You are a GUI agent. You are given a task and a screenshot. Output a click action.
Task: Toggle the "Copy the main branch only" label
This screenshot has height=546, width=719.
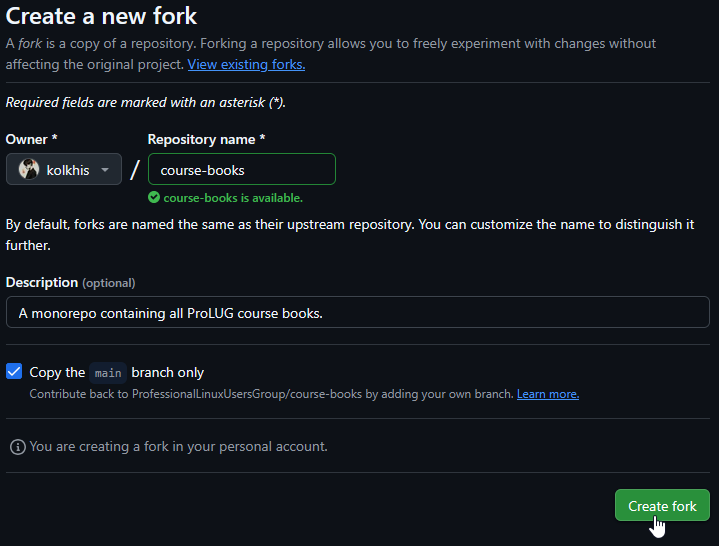pos(116,373)
